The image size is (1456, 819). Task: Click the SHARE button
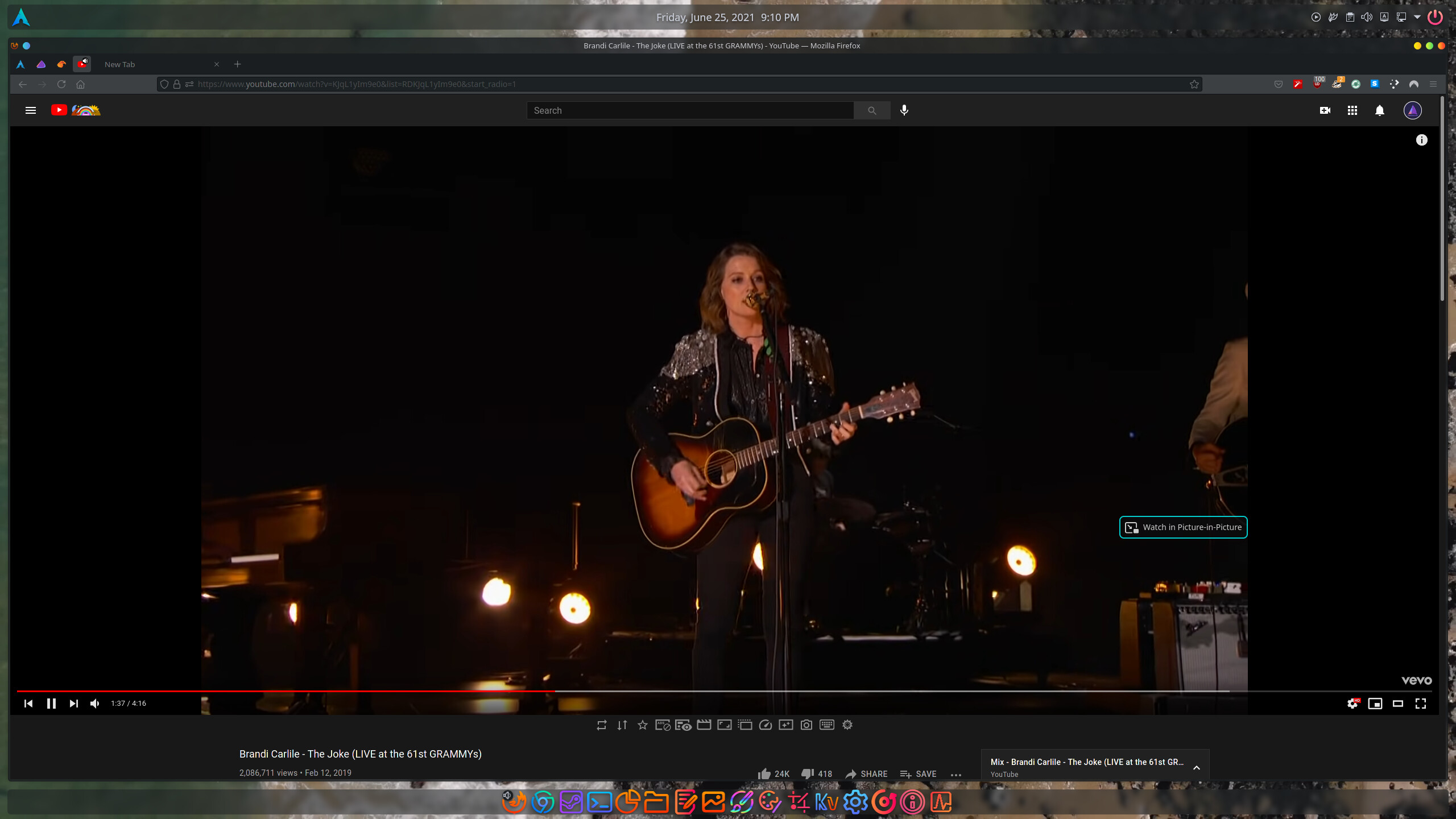pyautogui.click(x=866, y=774)
